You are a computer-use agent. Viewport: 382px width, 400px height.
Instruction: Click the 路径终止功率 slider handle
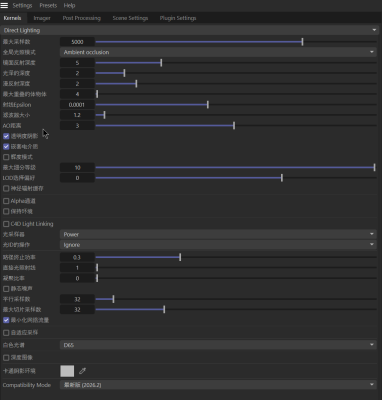click(180, 257)
